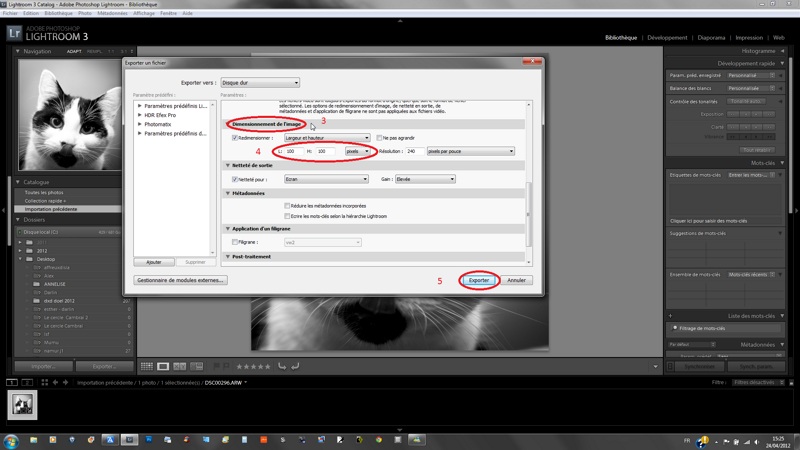This screenshot has height=450, width=800.
Task: Open the Windows Start menu orb
Action: pos(11,441)
